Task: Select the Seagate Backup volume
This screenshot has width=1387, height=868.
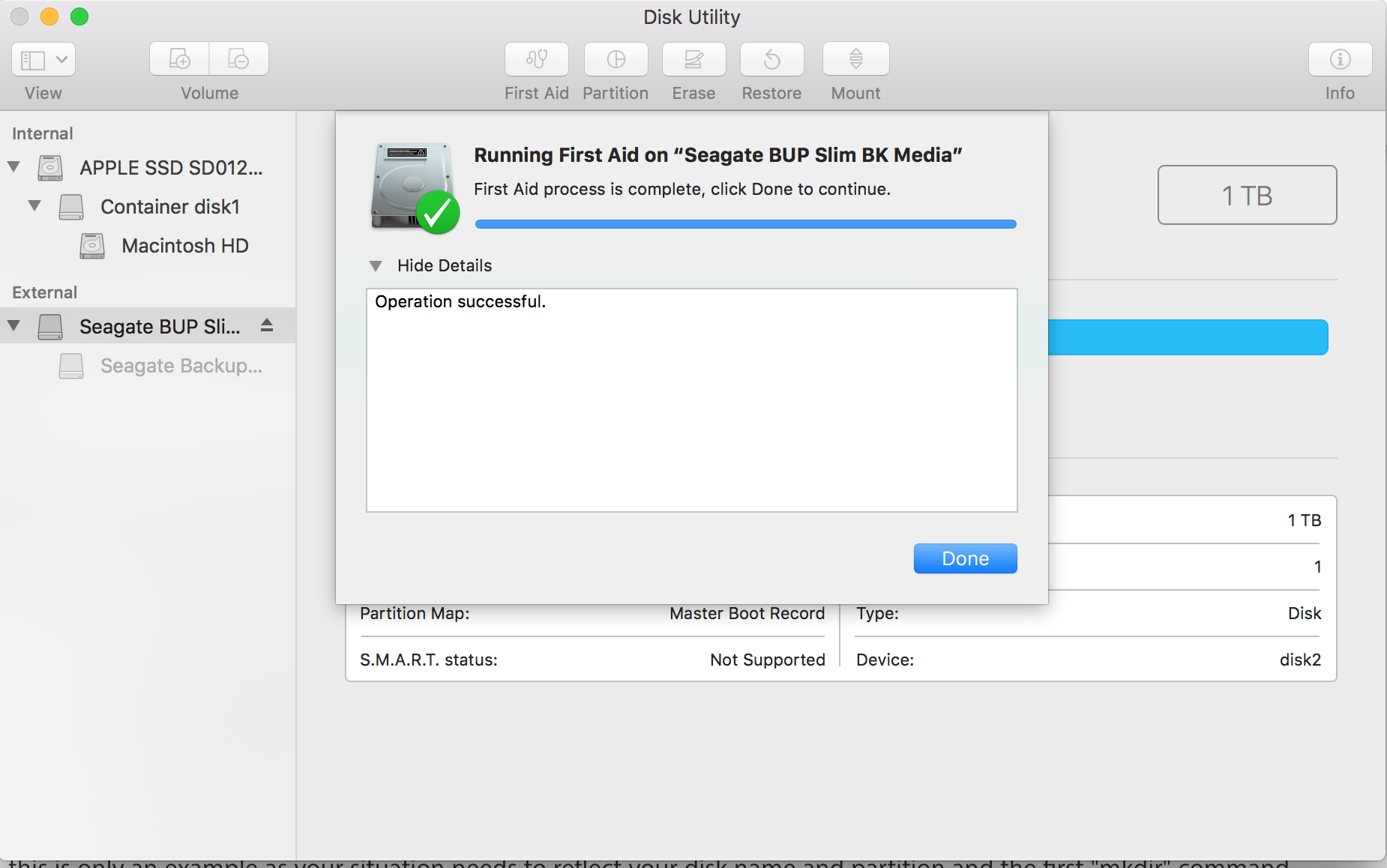Action: (148, 365)
